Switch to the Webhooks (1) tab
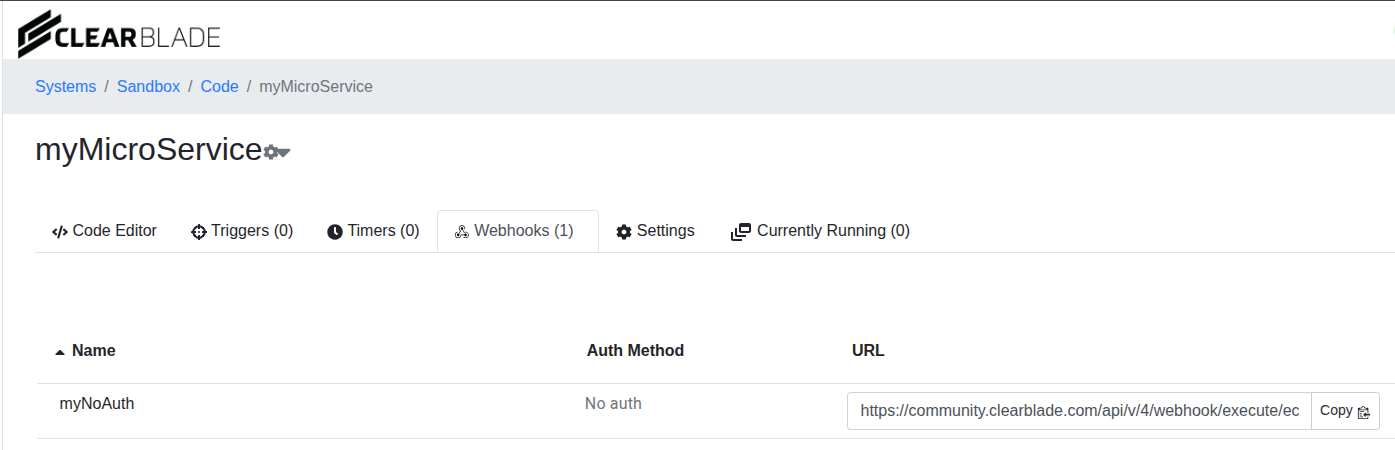1395x450 pixels. pos(516,231)
